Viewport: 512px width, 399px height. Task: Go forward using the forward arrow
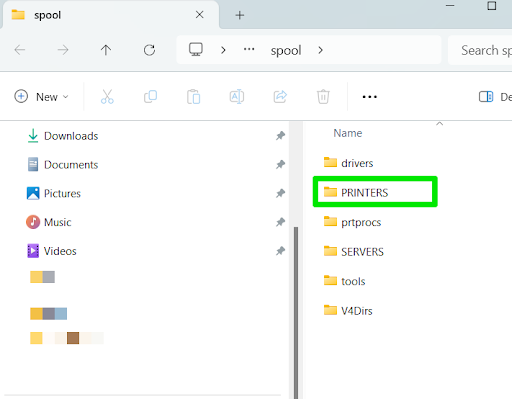[63, 50]
